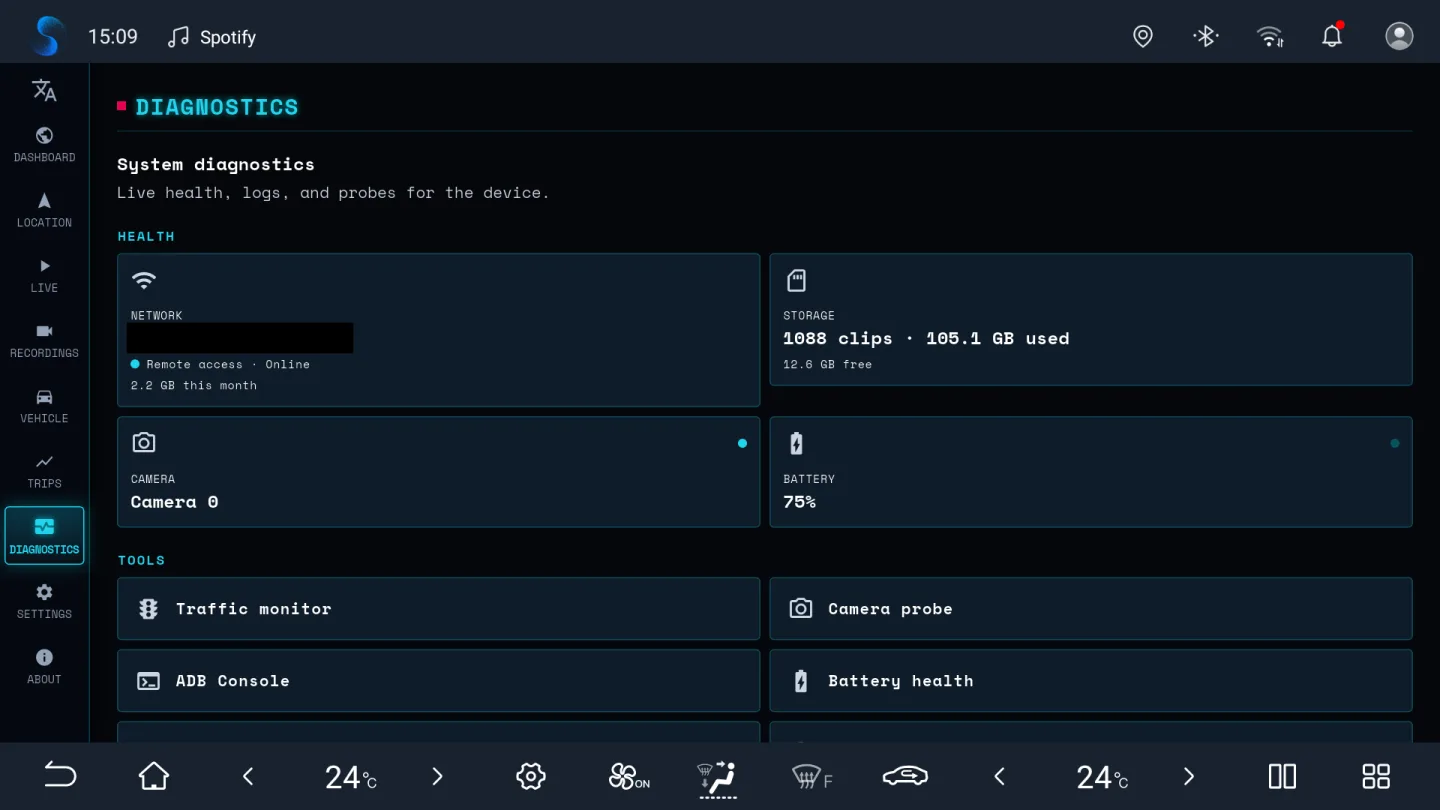This screenshot has height=810, width=1440.
Task: Toggle air recirculation car icon
Action: pos(905,776)
